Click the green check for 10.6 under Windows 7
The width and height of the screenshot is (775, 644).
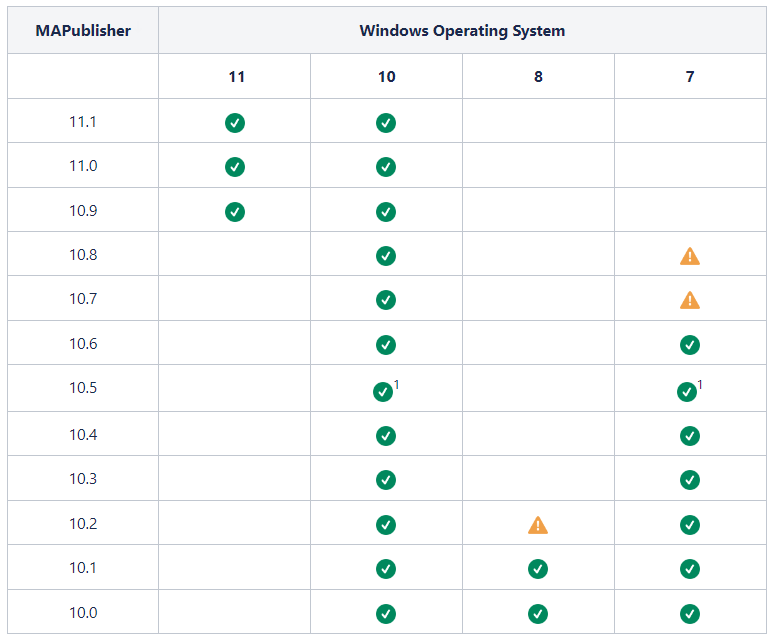pos(690,345)
